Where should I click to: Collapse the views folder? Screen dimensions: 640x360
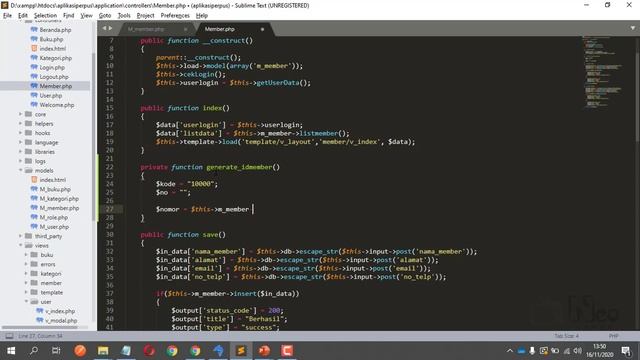20,246
